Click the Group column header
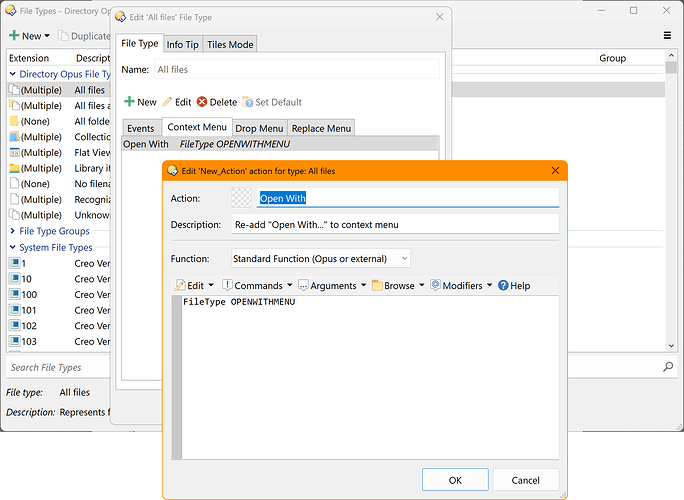684x500 pixels. 630,58
